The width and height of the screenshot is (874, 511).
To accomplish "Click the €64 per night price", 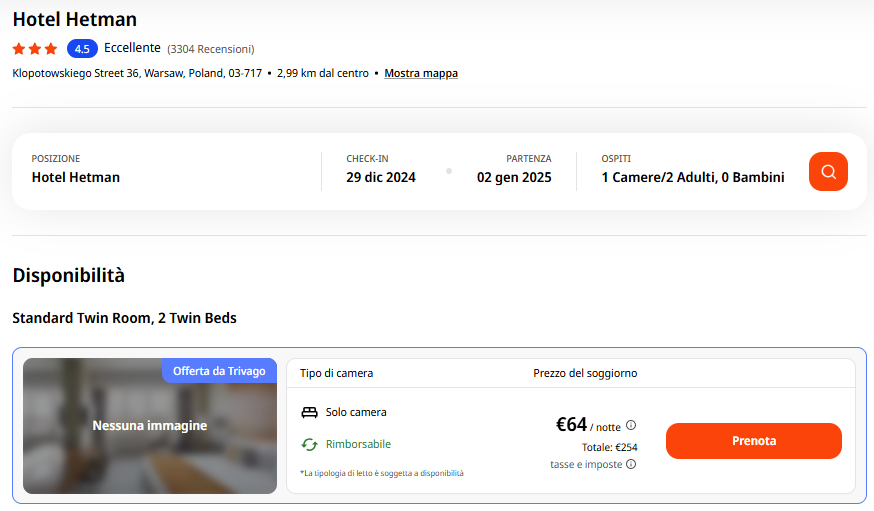I will coord(571,424).
